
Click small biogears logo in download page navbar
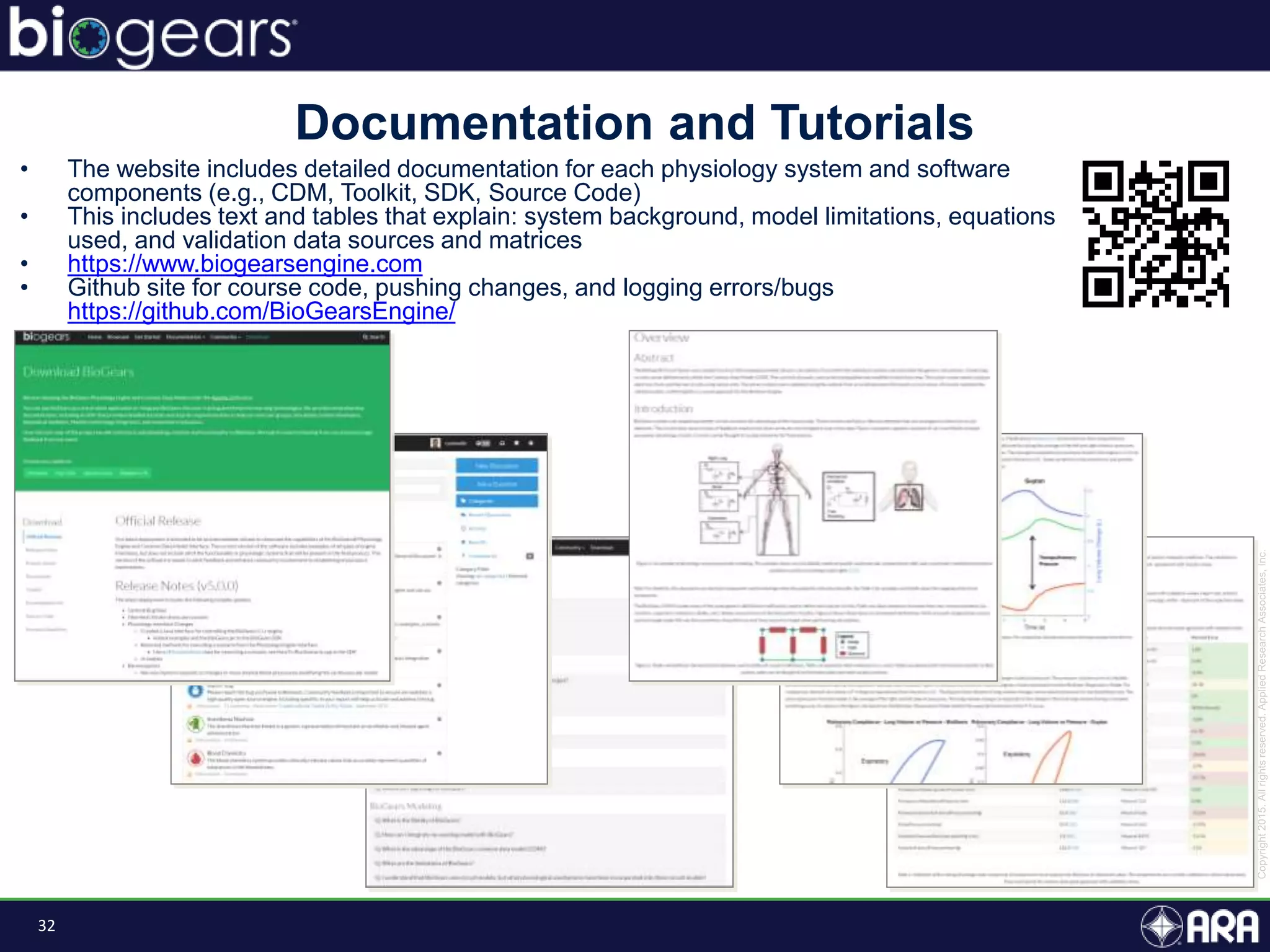[x=47, y=337]
